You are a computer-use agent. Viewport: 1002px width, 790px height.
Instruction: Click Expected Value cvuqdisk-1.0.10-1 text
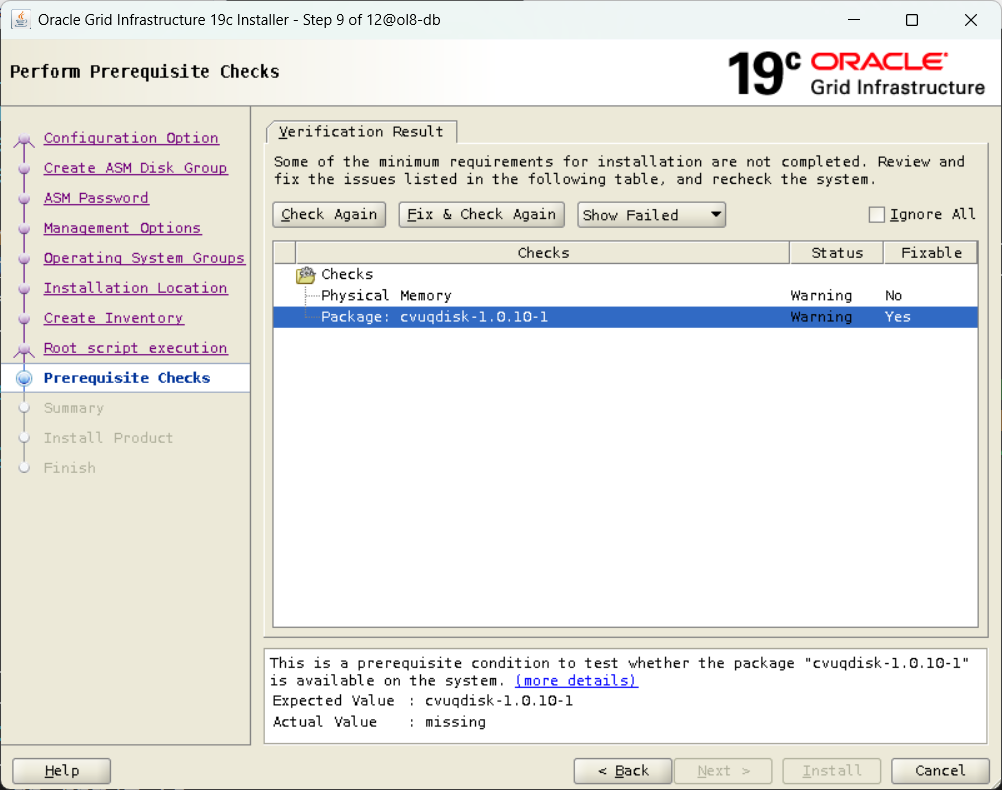[499, 701]
